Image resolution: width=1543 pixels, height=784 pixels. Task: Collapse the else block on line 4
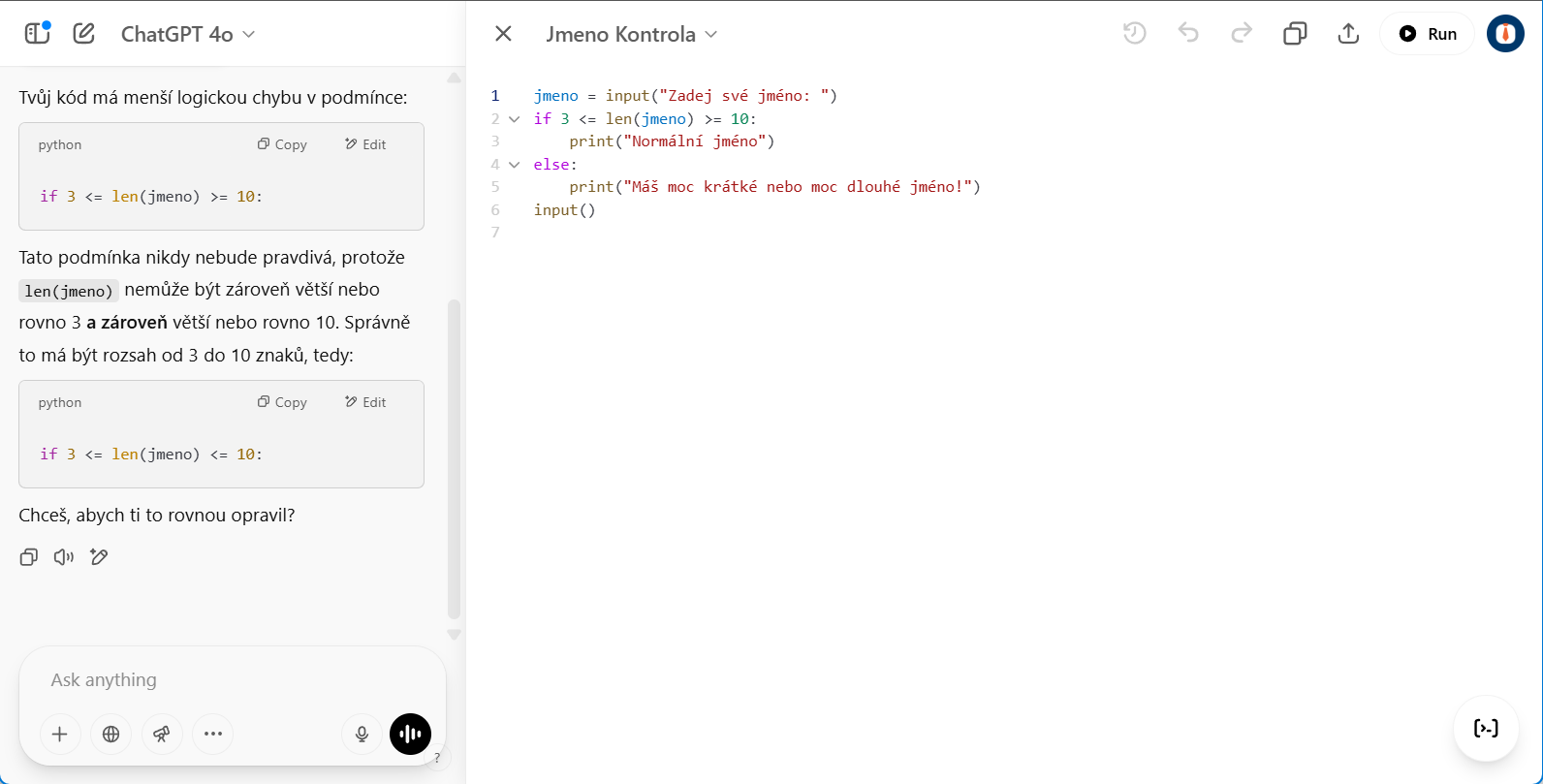pyautogui.click(x=515, y=165)
